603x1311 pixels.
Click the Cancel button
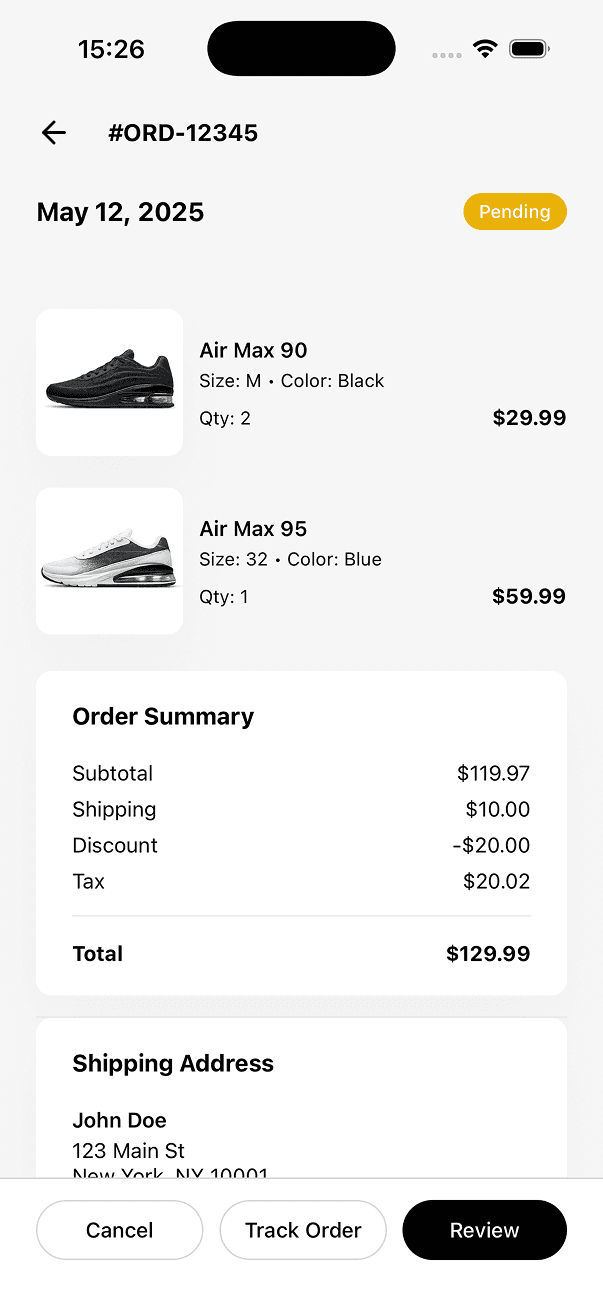119,1230
